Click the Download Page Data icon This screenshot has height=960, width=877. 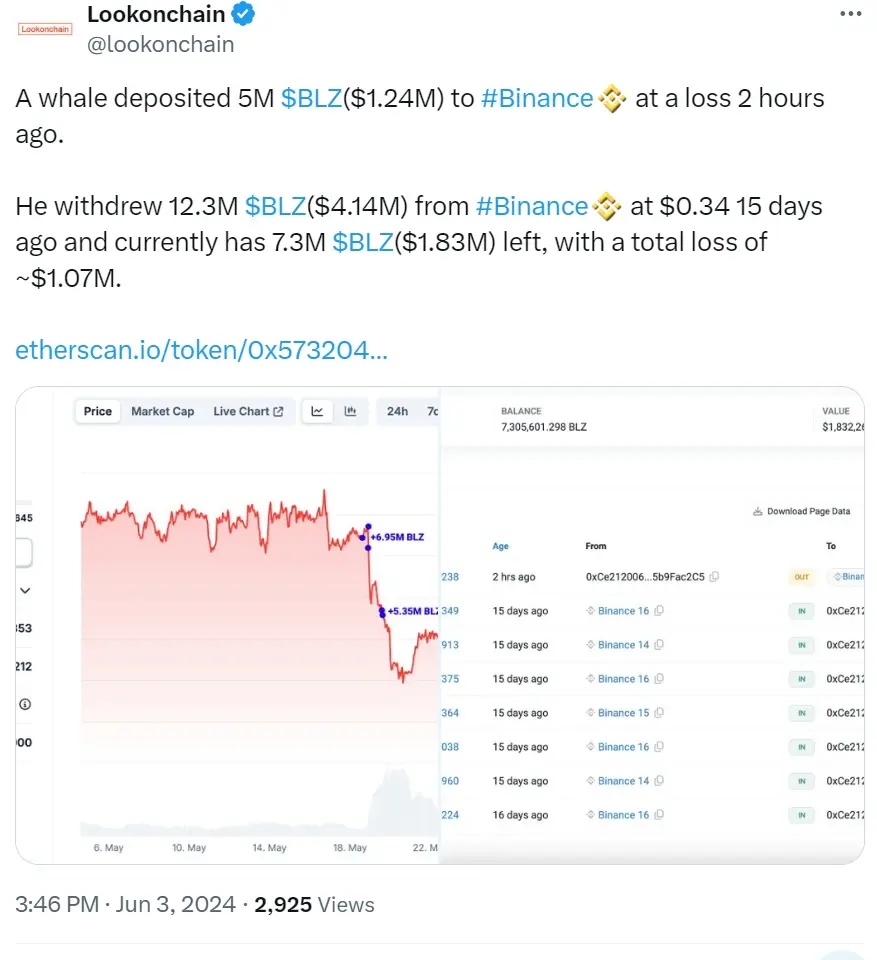coord(758,511)
